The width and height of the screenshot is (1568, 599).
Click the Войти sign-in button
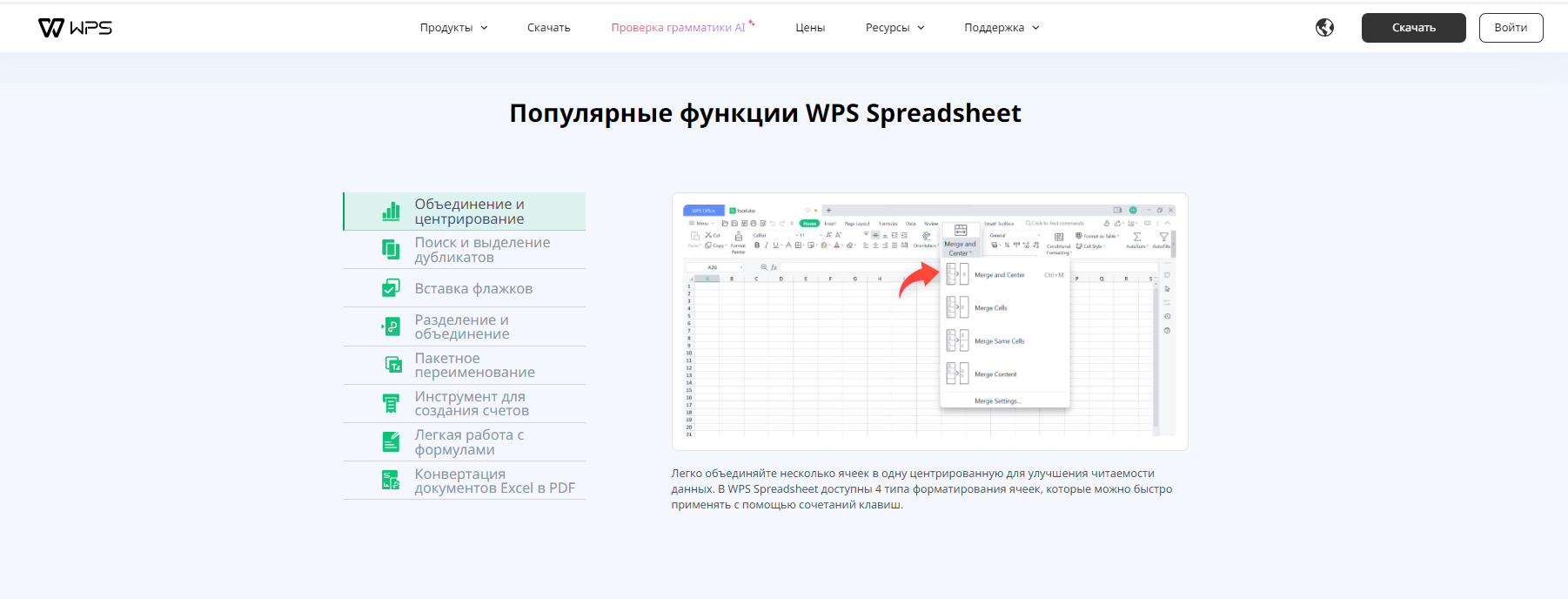click(x=1511, y=28)
